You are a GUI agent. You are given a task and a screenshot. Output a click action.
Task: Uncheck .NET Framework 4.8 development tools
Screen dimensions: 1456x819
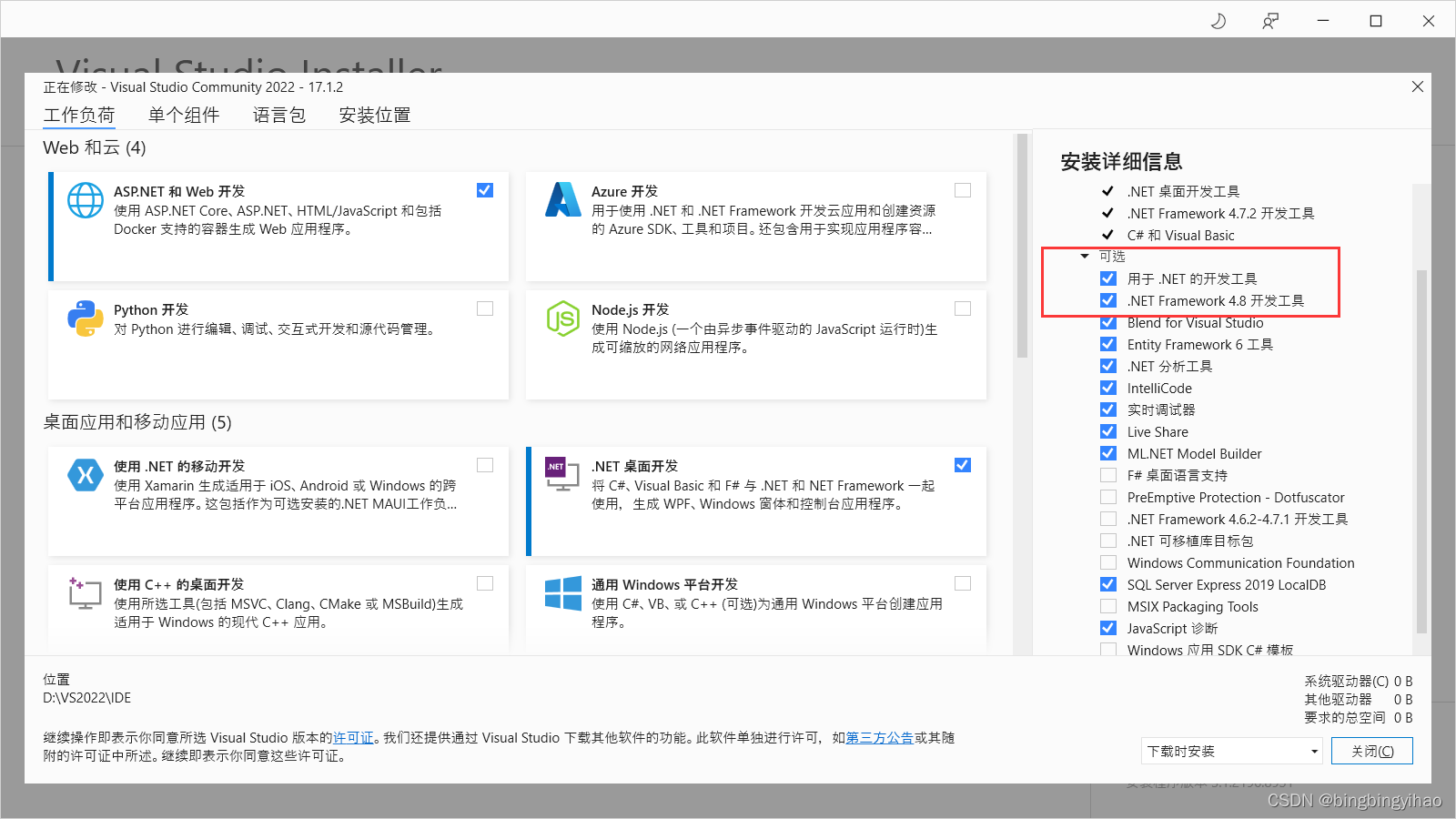[x=1108, y=300]
